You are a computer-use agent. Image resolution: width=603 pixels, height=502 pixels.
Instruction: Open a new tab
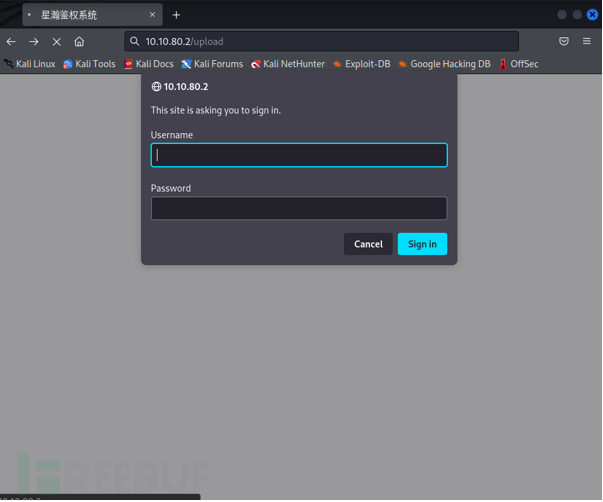pyautogui.click(x=176, y=15)
